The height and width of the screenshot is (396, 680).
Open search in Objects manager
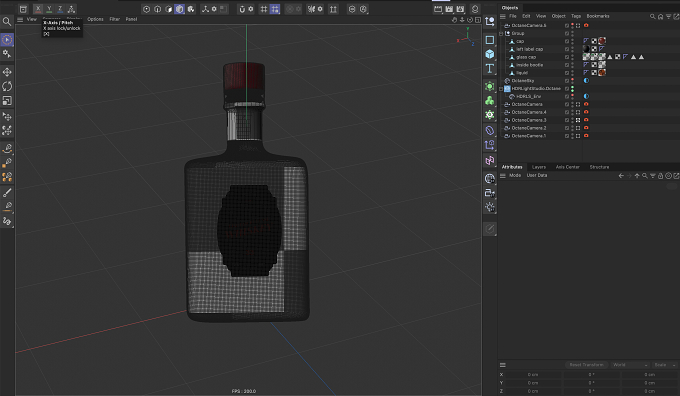652,16
